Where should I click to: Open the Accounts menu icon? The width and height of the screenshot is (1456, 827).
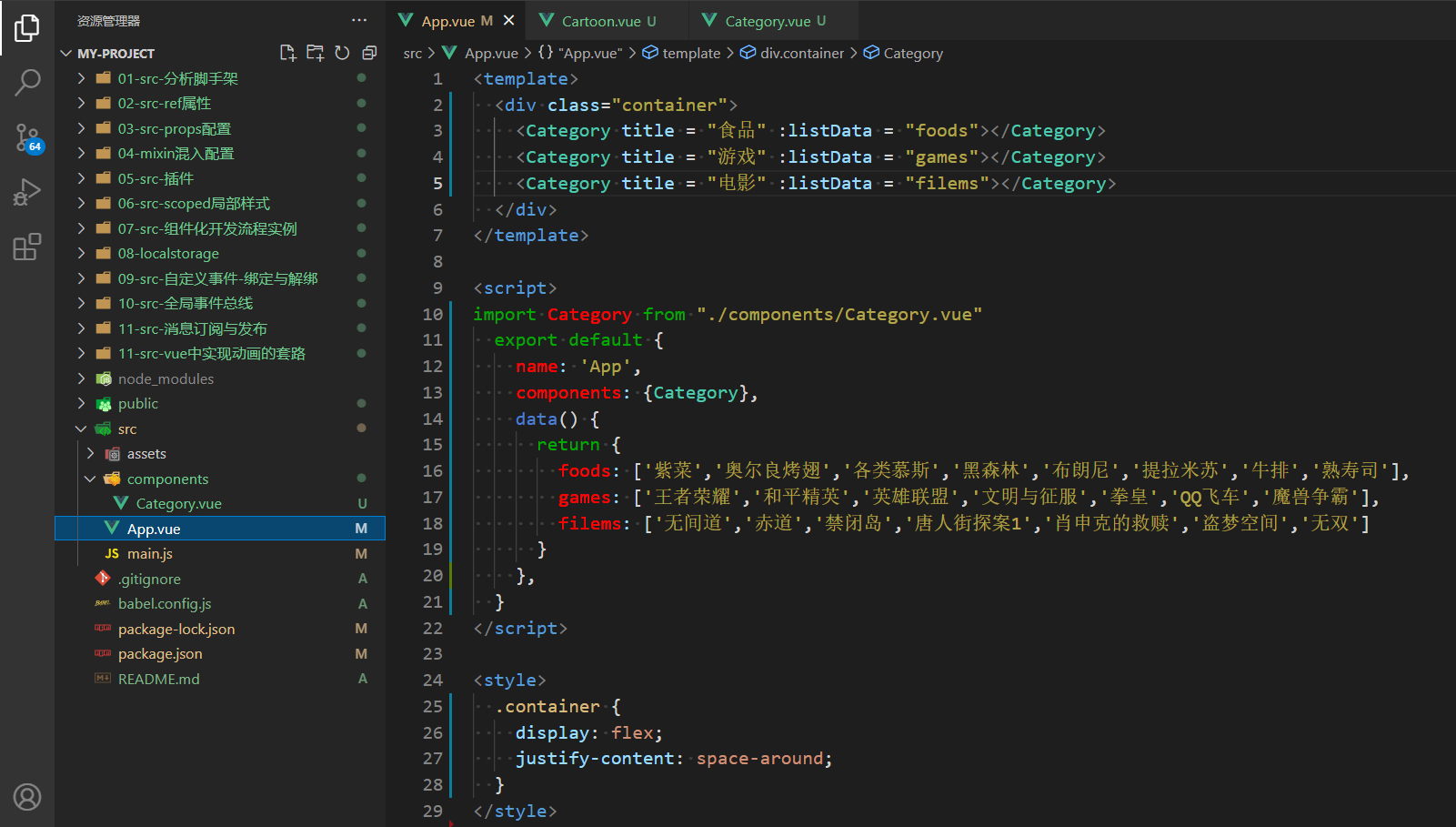(x=27, y=797)
